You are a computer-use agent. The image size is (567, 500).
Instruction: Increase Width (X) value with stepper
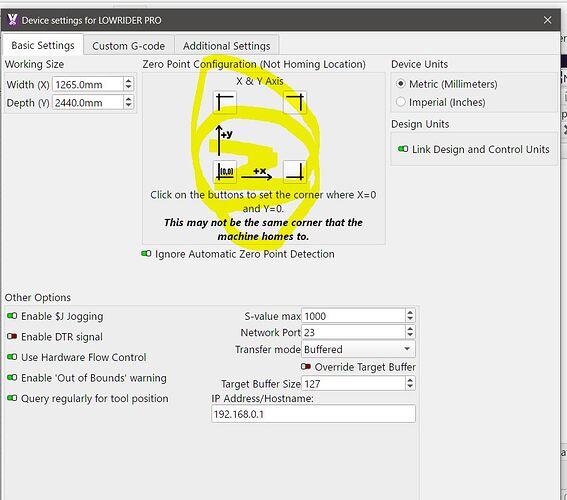click(128, 81)
